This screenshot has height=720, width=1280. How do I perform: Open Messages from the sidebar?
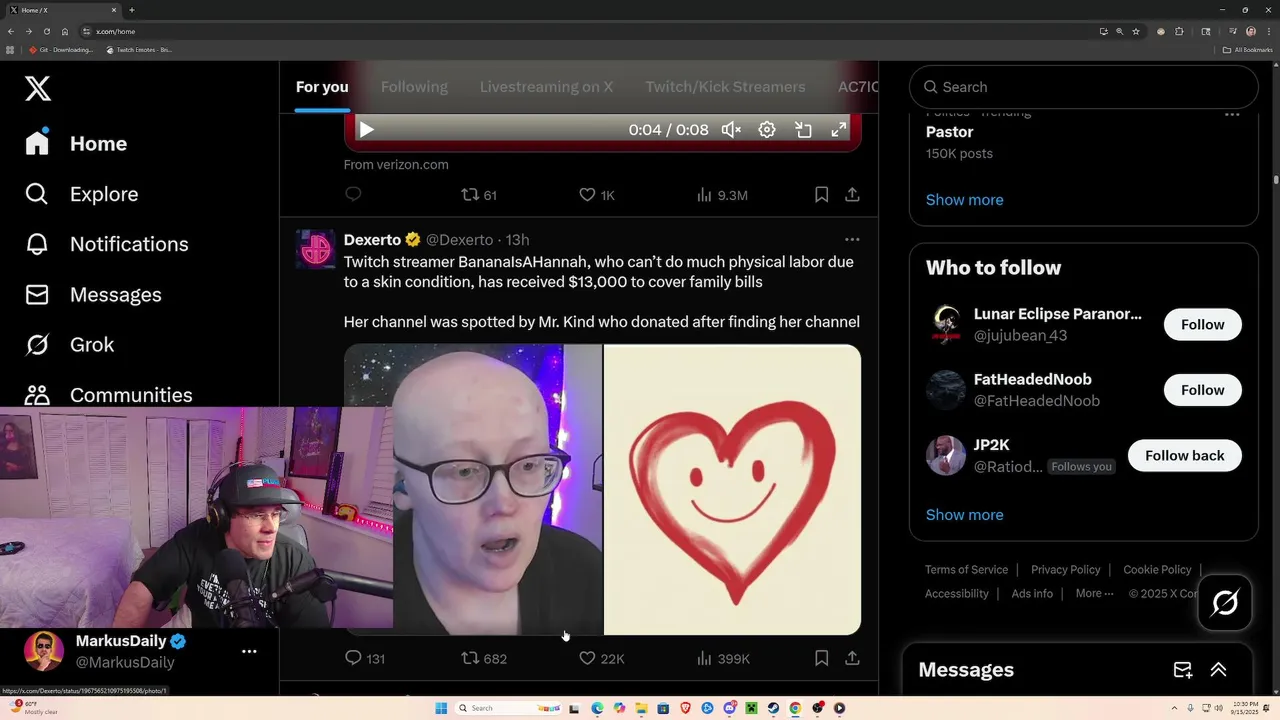(93, 294)
